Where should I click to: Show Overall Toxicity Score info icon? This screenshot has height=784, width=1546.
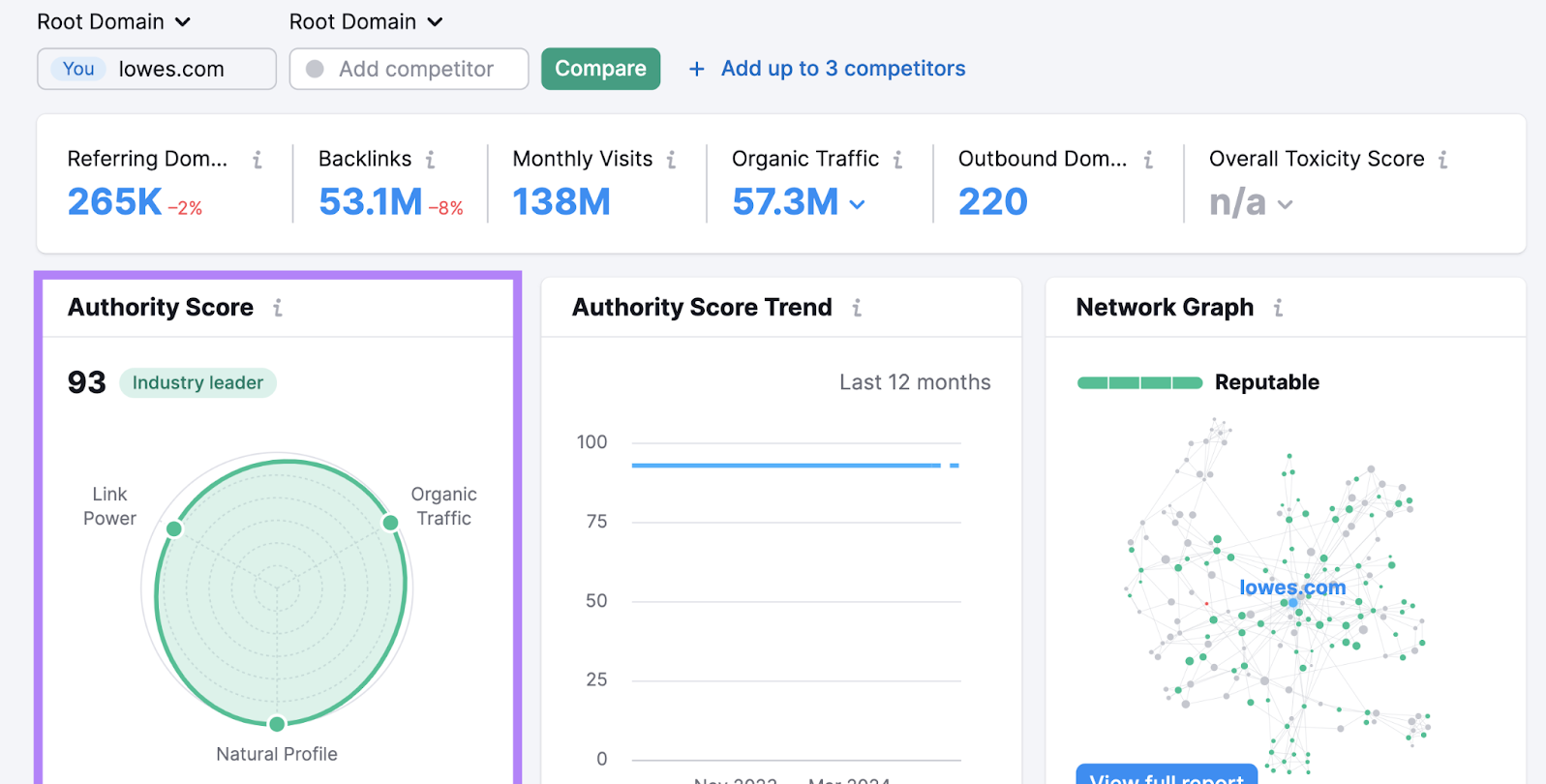click(x=1442, y=160)
